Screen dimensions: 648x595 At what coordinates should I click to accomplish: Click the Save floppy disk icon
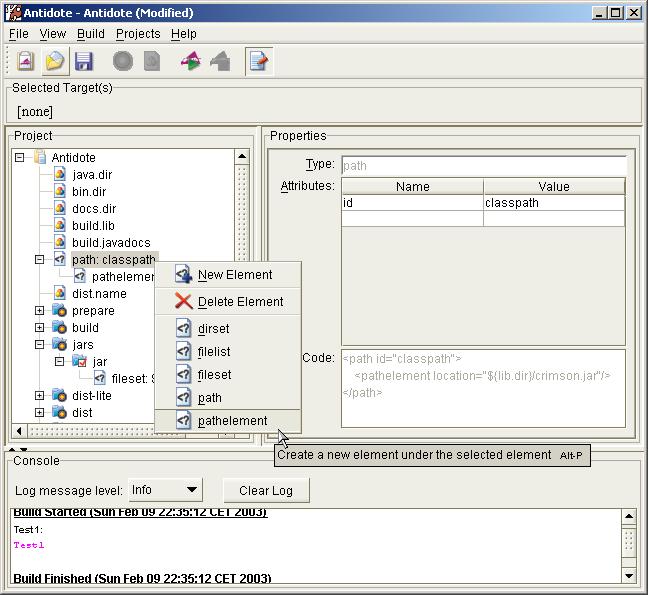(83, 62)
